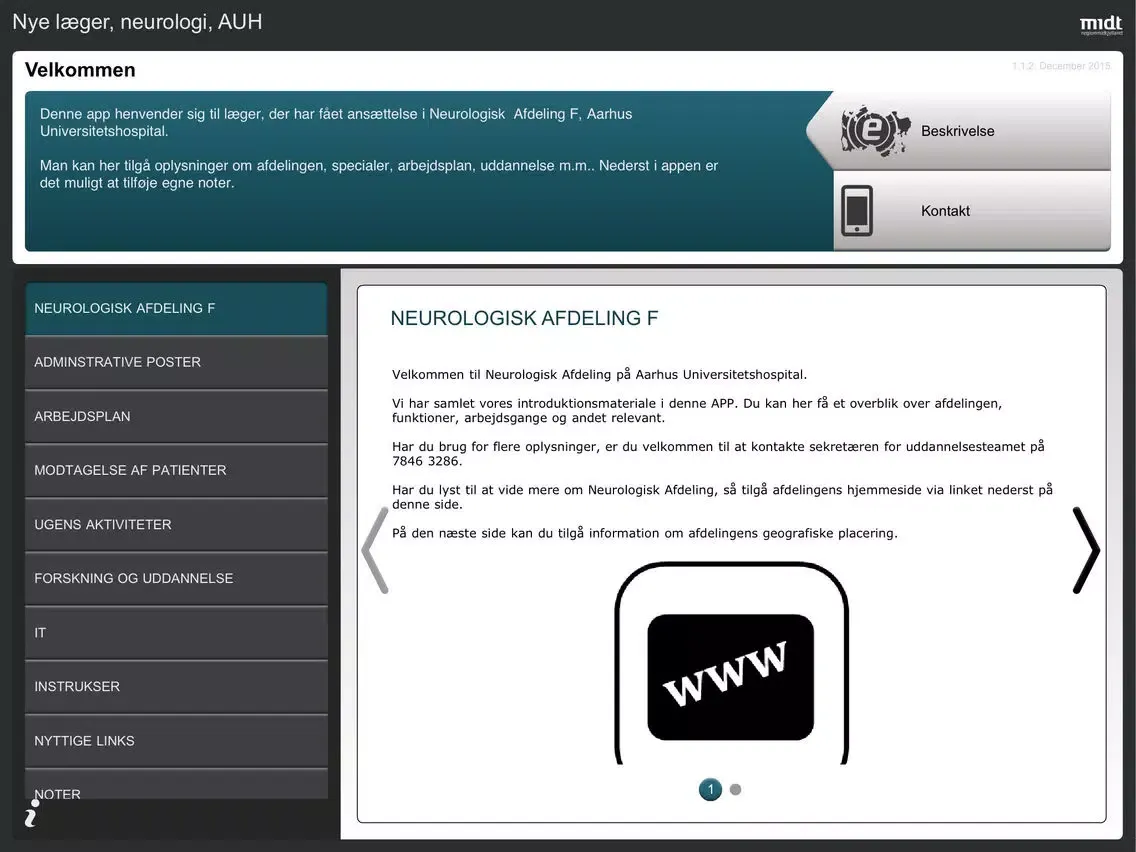Go to UGENS AKTIVITETER

tap(176, 525)
